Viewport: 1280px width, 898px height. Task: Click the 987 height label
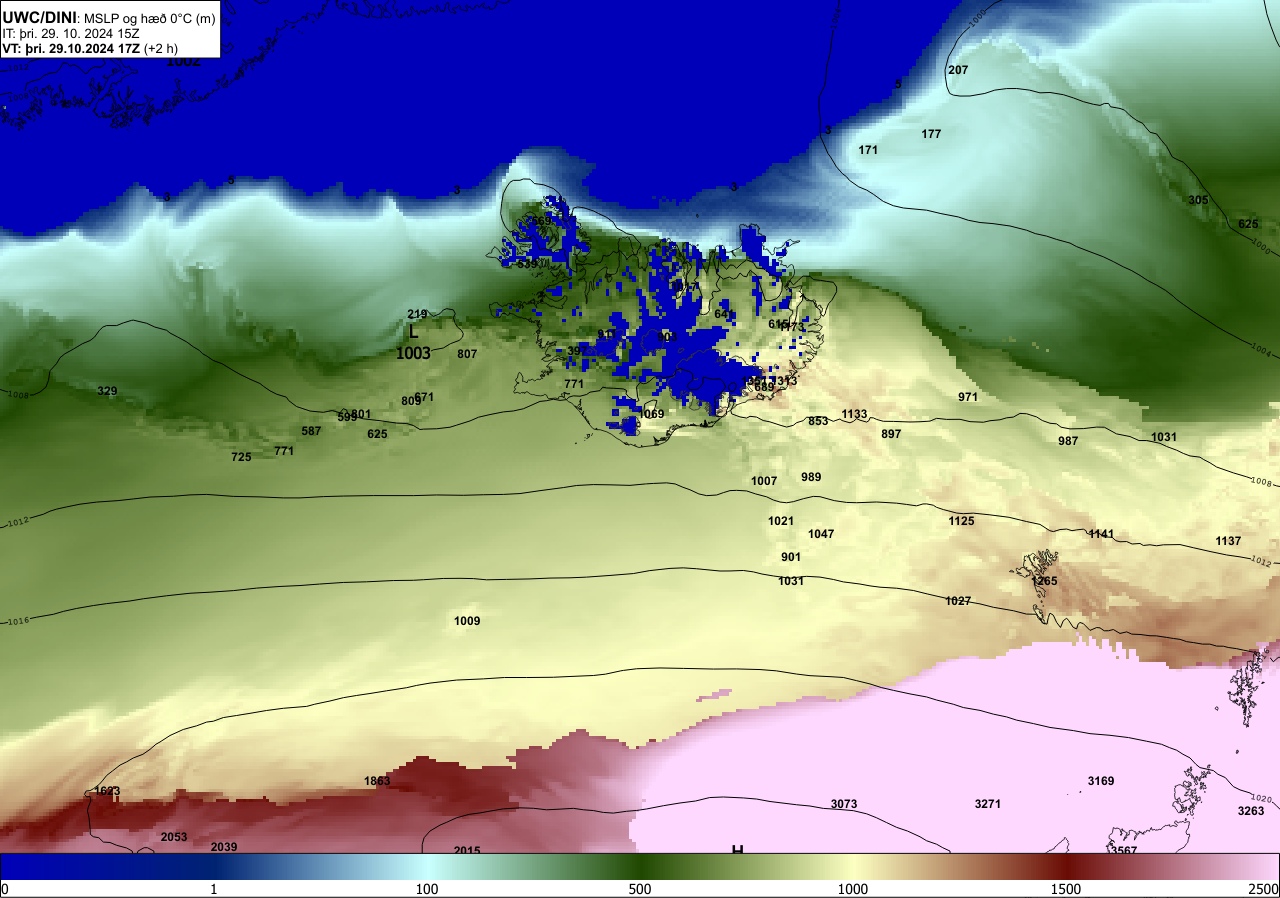click(x=1068, y=441)
